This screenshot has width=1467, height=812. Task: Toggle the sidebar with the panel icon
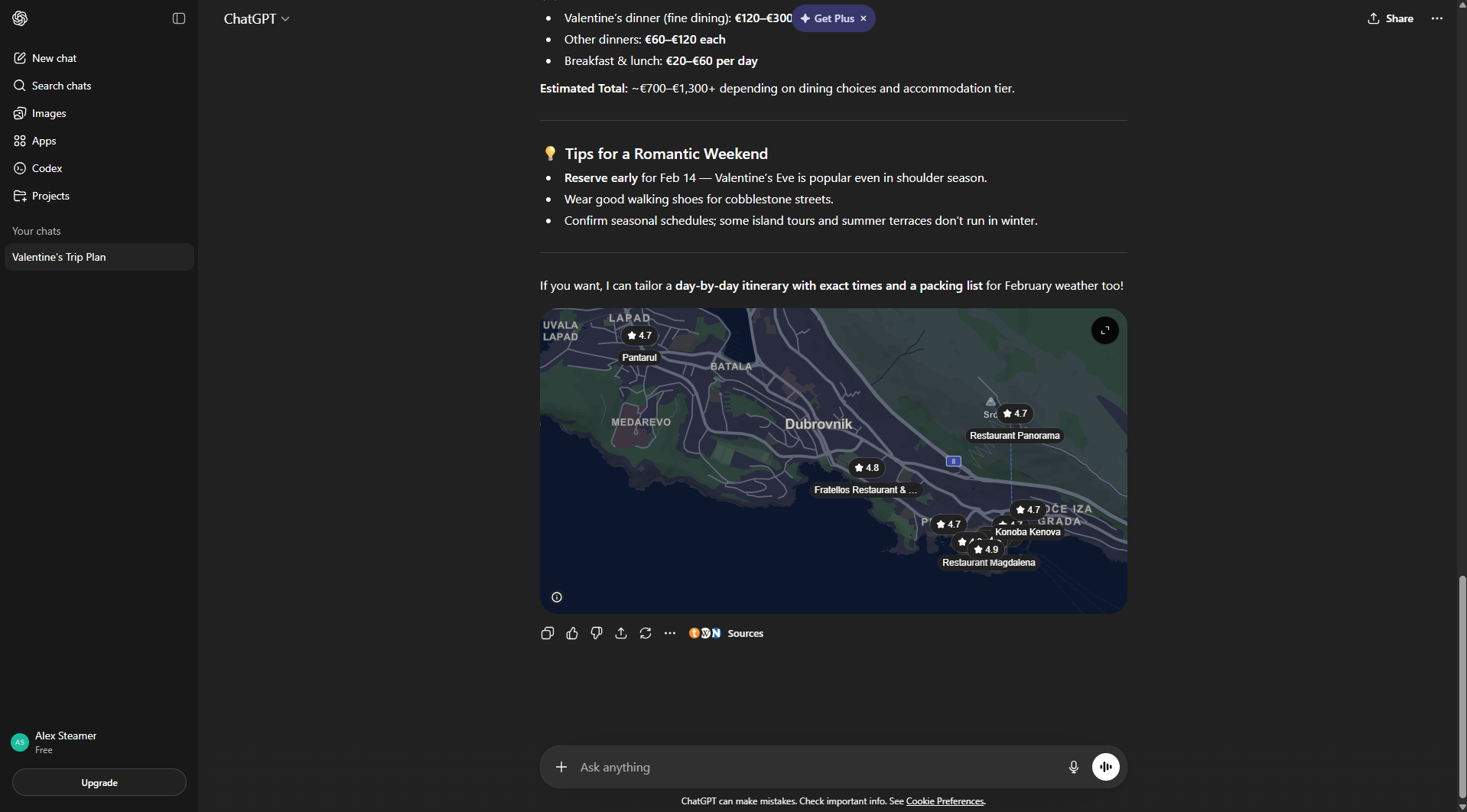pyautogui.click(x=179, y=18)
